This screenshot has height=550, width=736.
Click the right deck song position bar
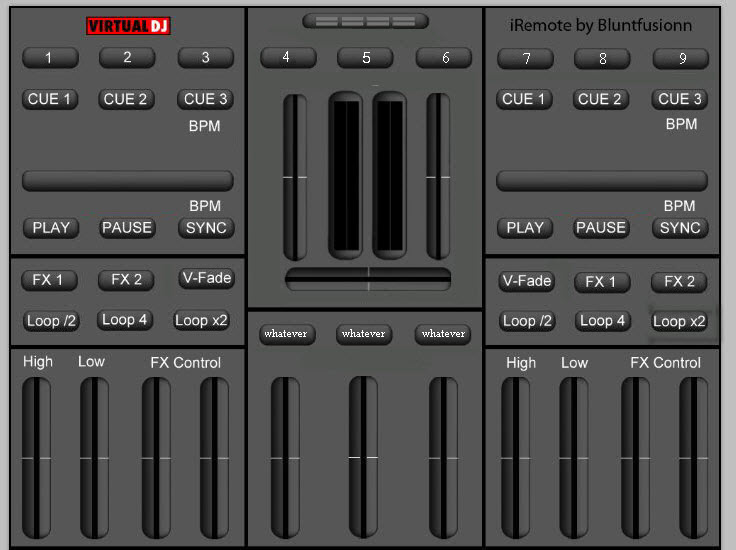pyautogui.click(x=602, y=181)
